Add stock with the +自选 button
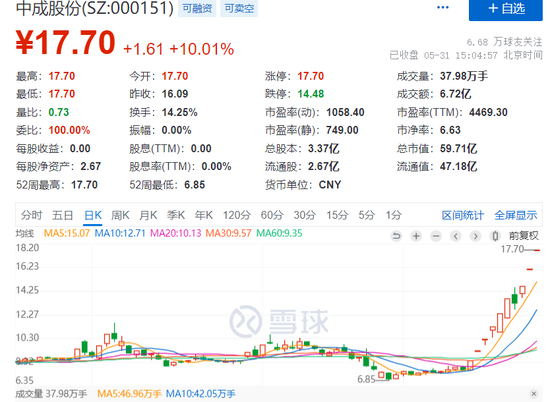The height and width of the screenshot is (402, 550). point(505,9)
